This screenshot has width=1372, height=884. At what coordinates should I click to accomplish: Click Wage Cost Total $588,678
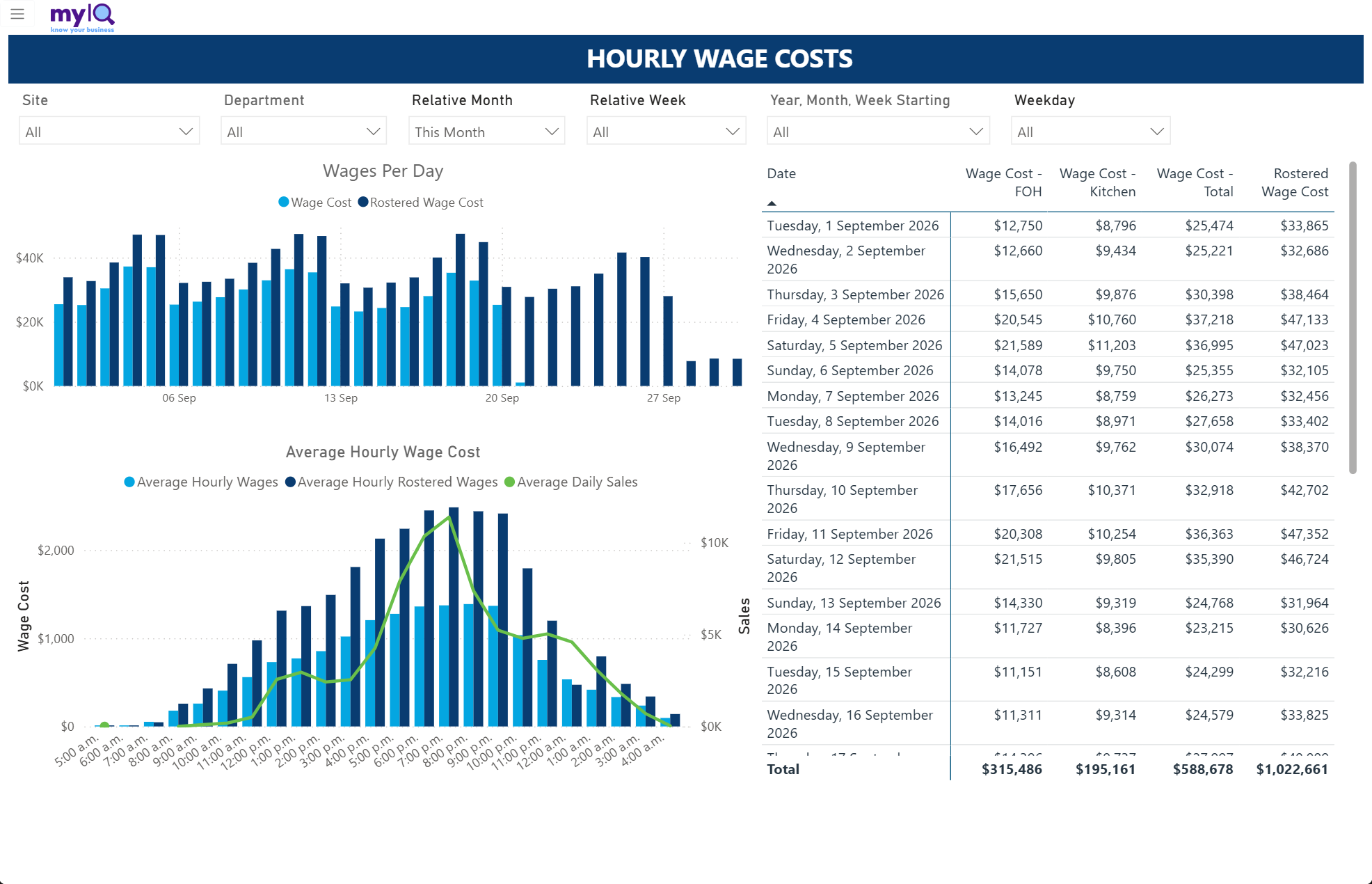click(1203, 769)
